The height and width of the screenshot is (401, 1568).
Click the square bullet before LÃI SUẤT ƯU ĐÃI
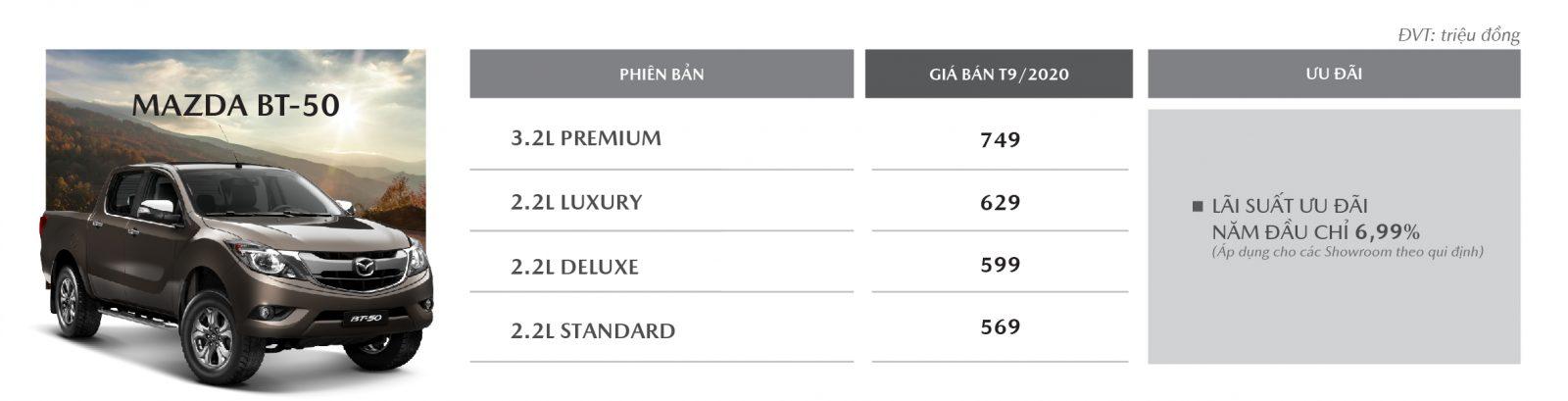(1197, 207)
